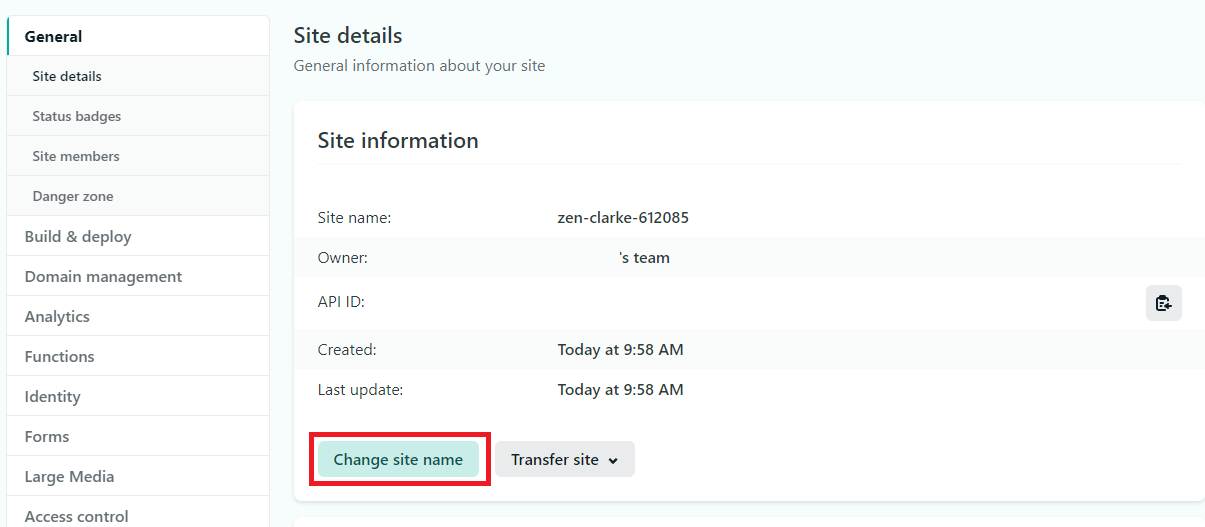This screenshot has width=1205, height=527.
Task: Click the Created value "Today at 9:58 AM"
Action: [621, 350]
